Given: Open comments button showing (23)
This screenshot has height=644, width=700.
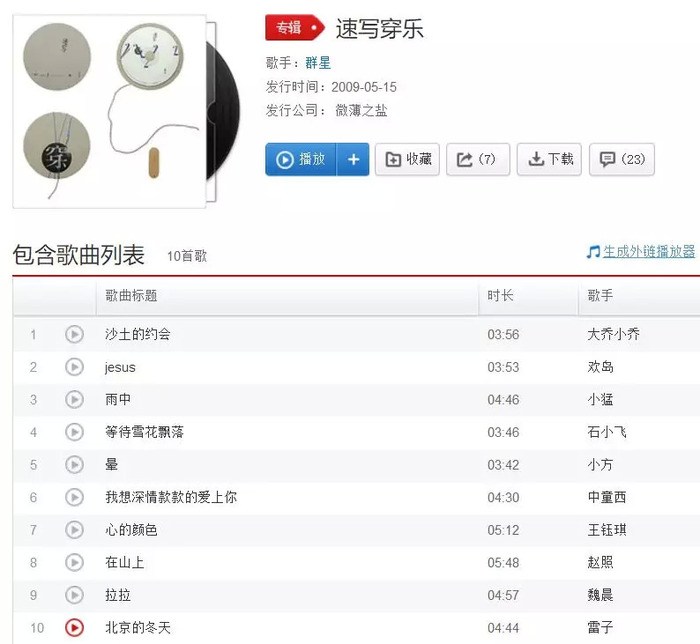Looking at the screenshot, I should [622, 159].
